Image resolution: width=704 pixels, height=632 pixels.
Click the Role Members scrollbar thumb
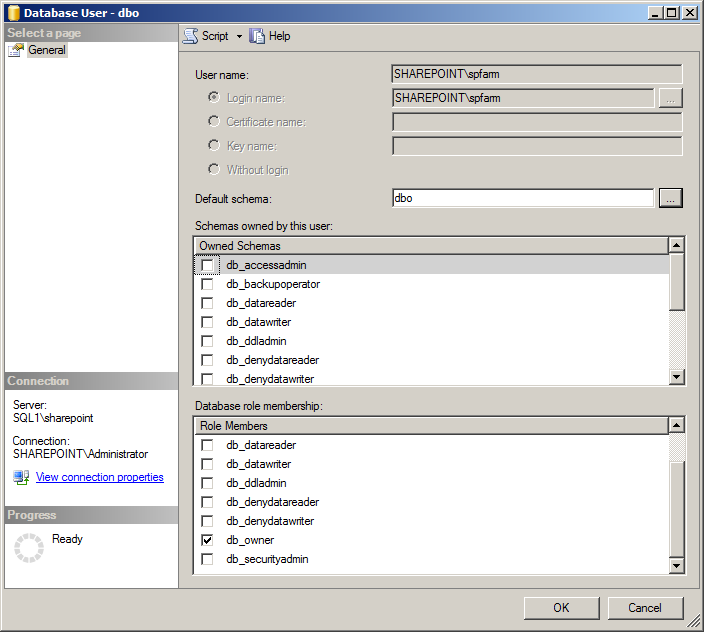(x=676, y=509)
